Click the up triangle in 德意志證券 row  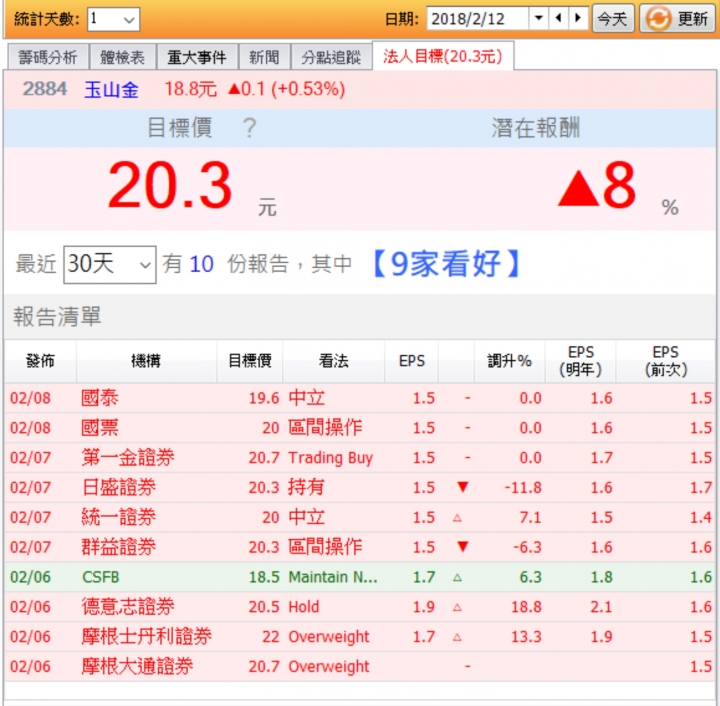[457, 608]
